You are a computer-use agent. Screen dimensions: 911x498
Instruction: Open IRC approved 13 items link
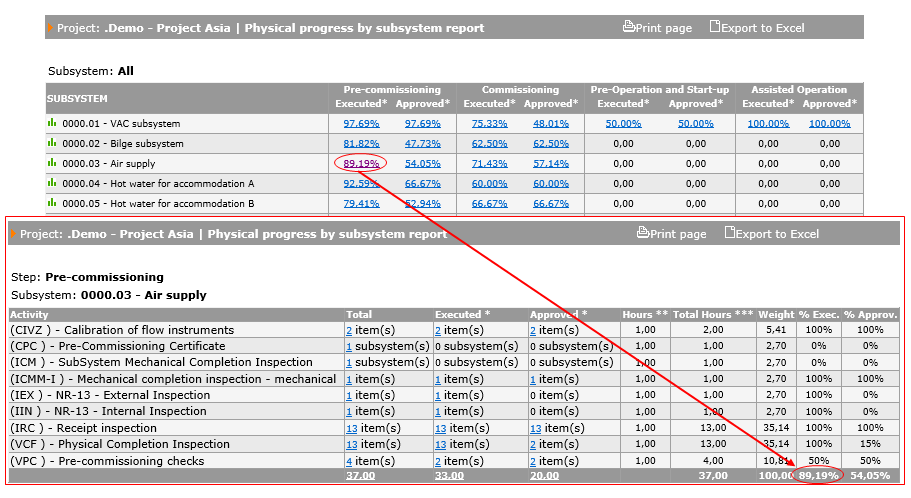pyautogui.click(x=536, y=428)
